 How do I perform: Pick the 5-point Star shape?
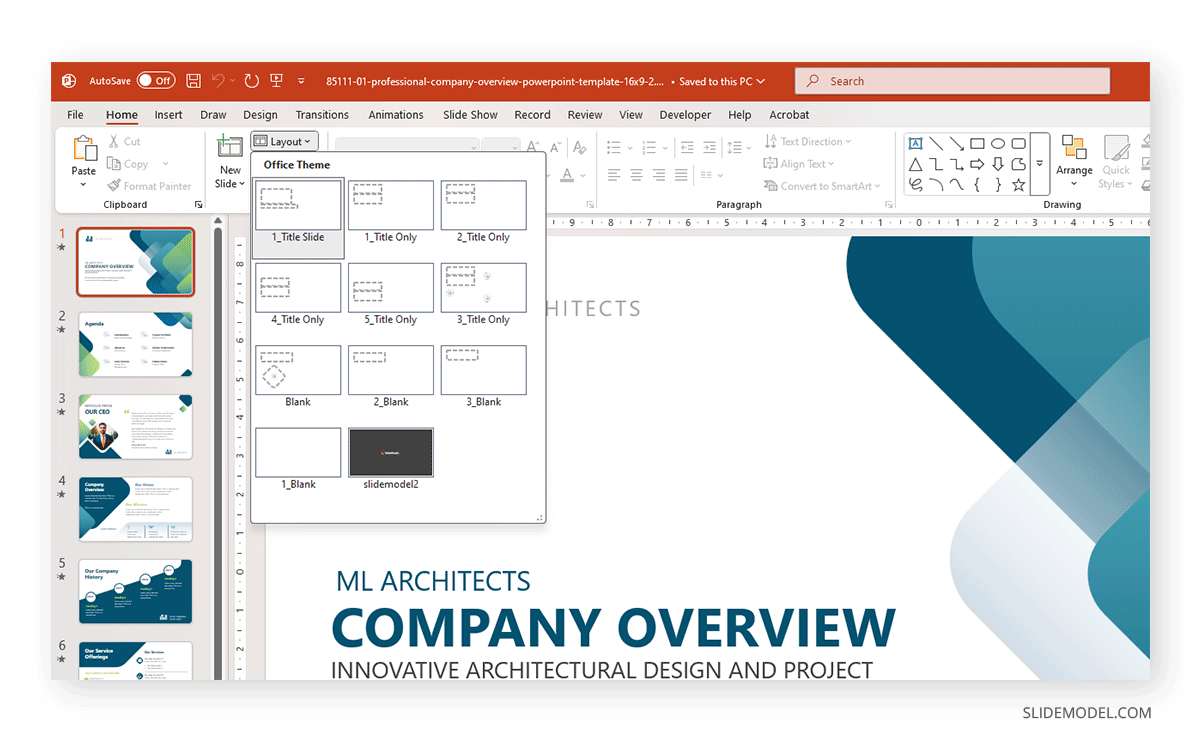[1018, 185]
